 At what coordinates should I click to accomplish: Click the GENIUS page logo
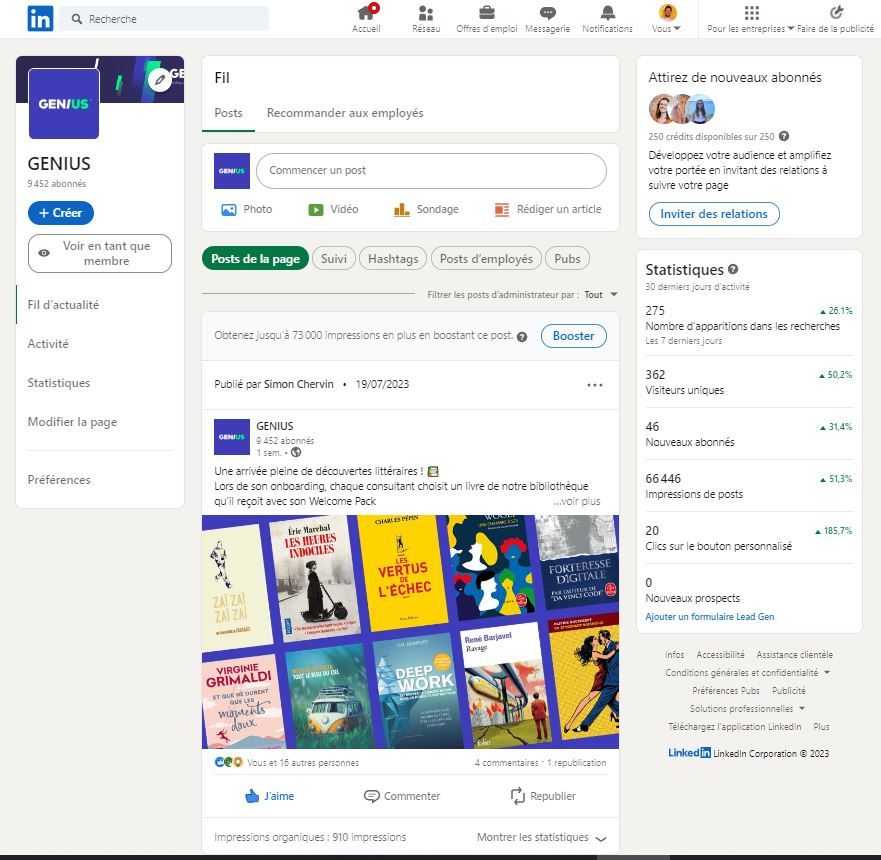(63, 103)
